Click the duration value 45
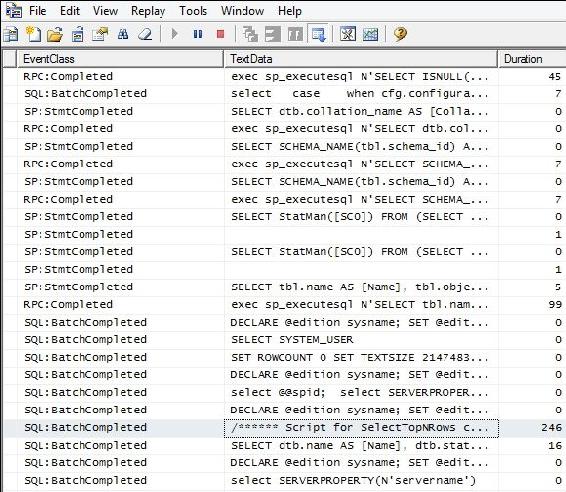Screen dimensions: 566x492 coord(555,77)
